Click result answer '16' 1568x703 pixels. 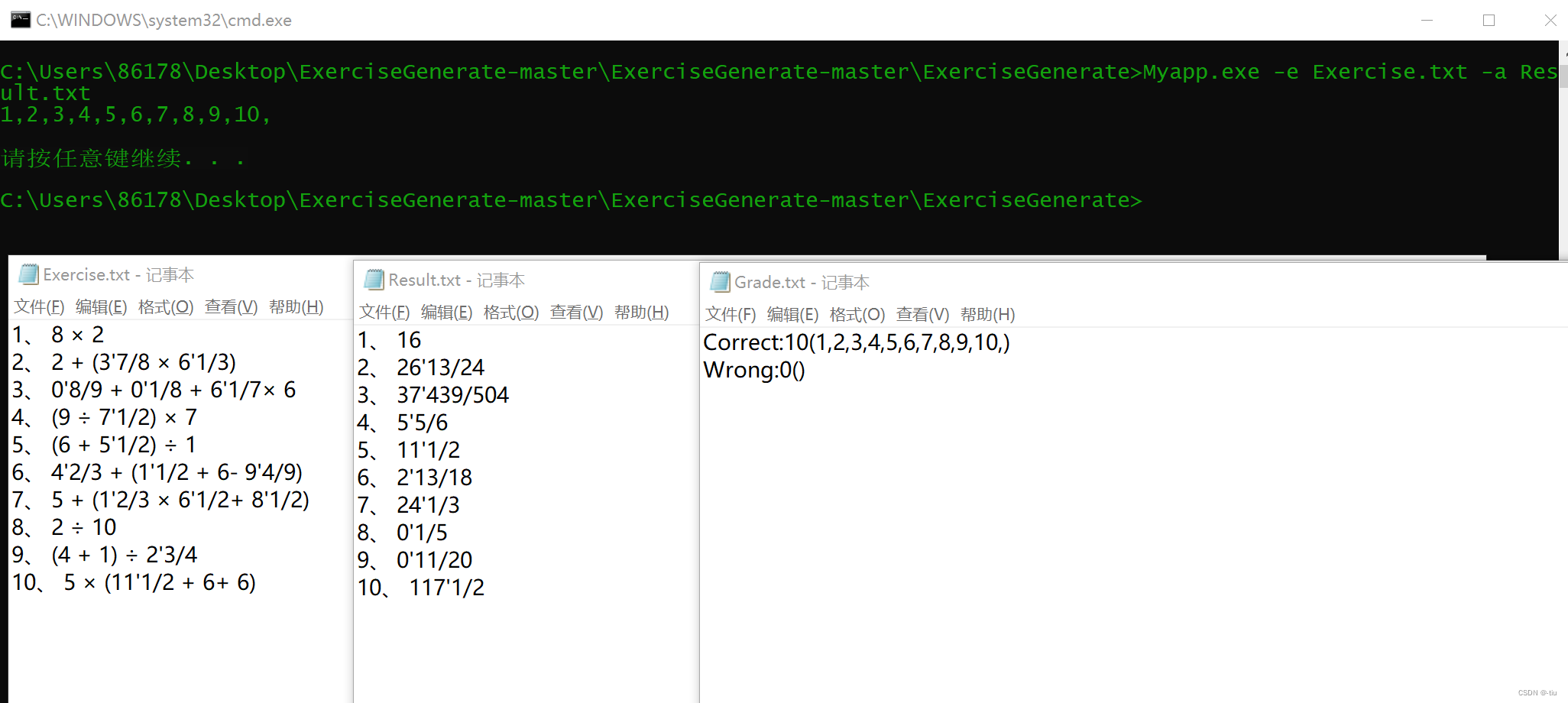pyautogui.click(x=409, y=340)
